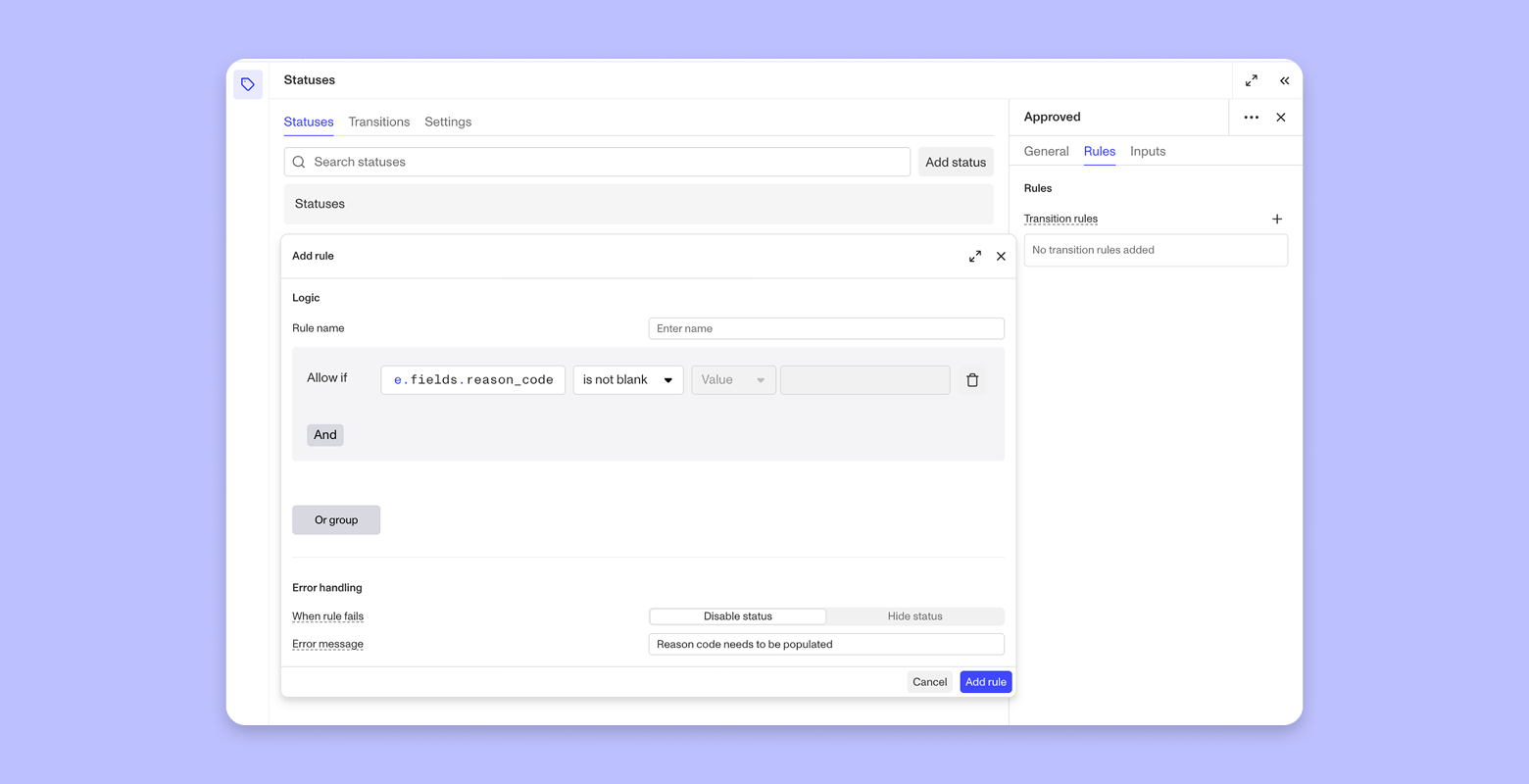This screenshot has width=1529, height=784.
Task: Click the Rule name input field
Action: click(826, 328)
